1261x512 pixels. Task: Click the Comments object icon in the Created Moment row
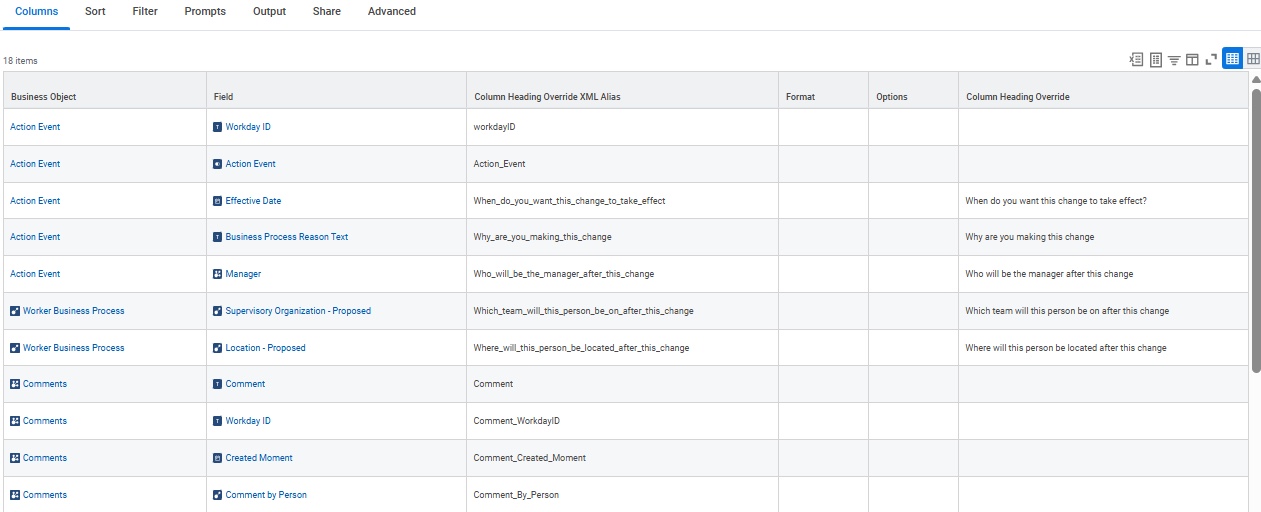pos(15,458)
